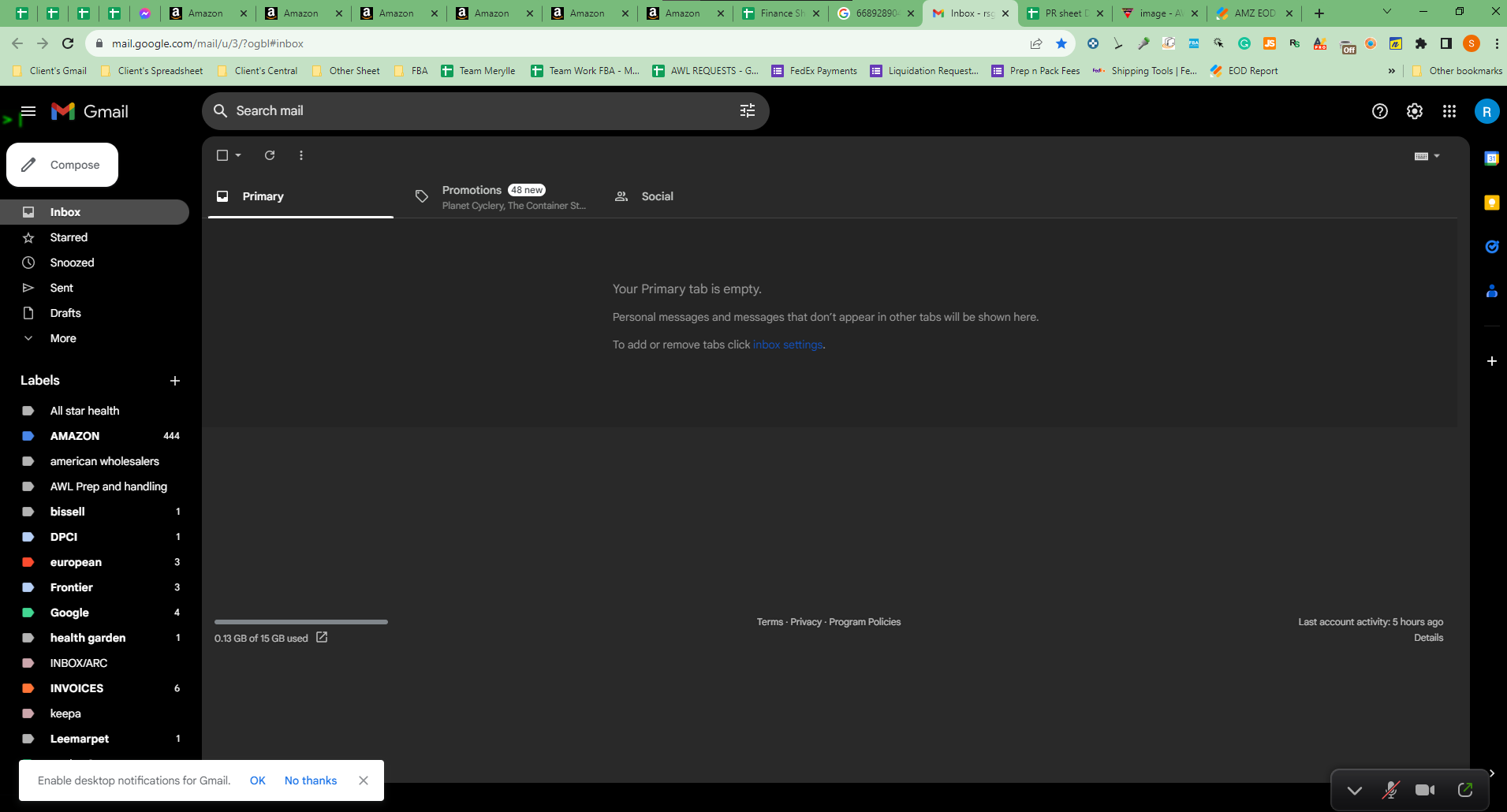The width and height of the screenshot is (1507, 812).
Task: Switch to the Promotions tab
Action: point(501,197)
